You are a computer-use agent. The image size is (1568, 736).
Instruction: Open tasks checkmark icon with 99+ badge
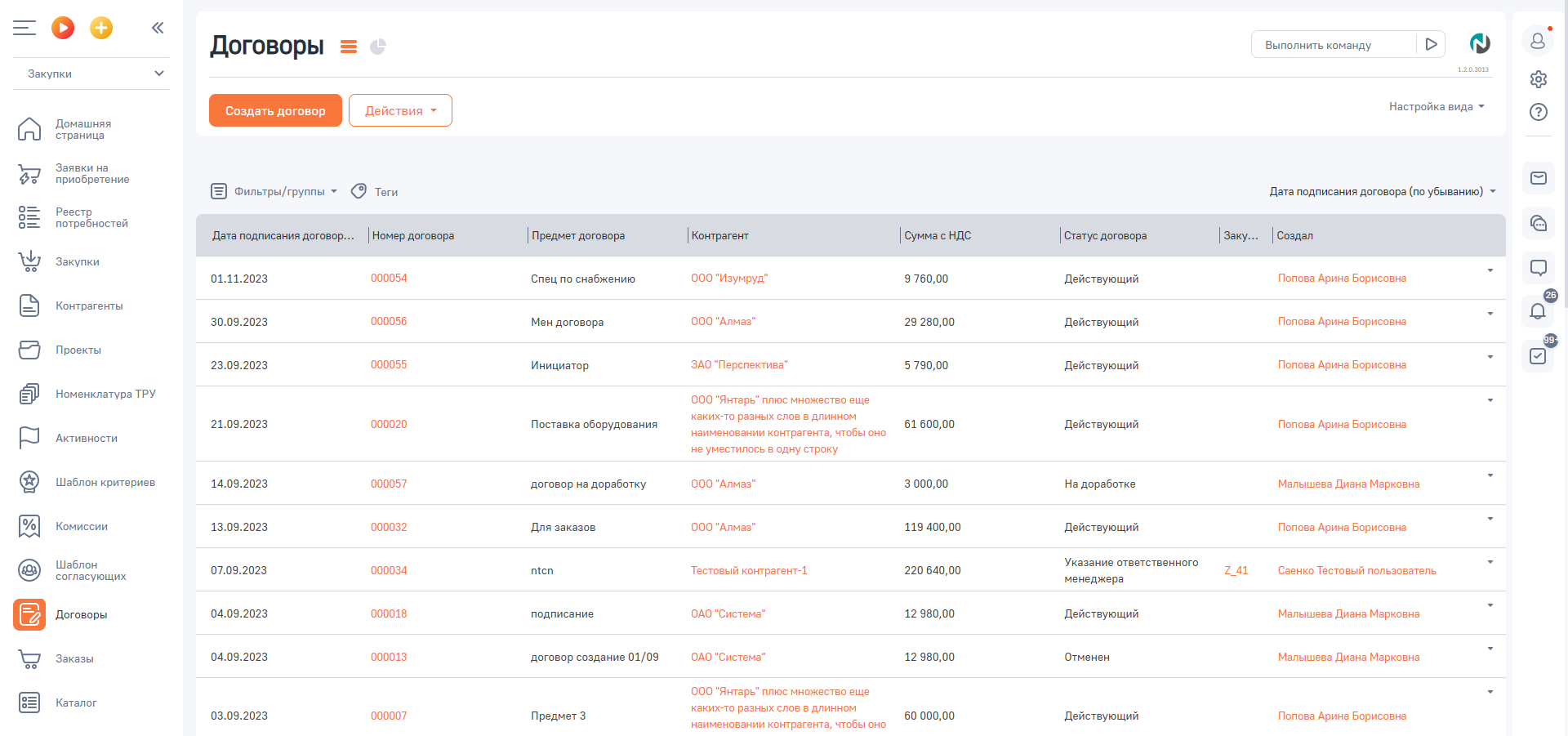tap(1539, 356)
